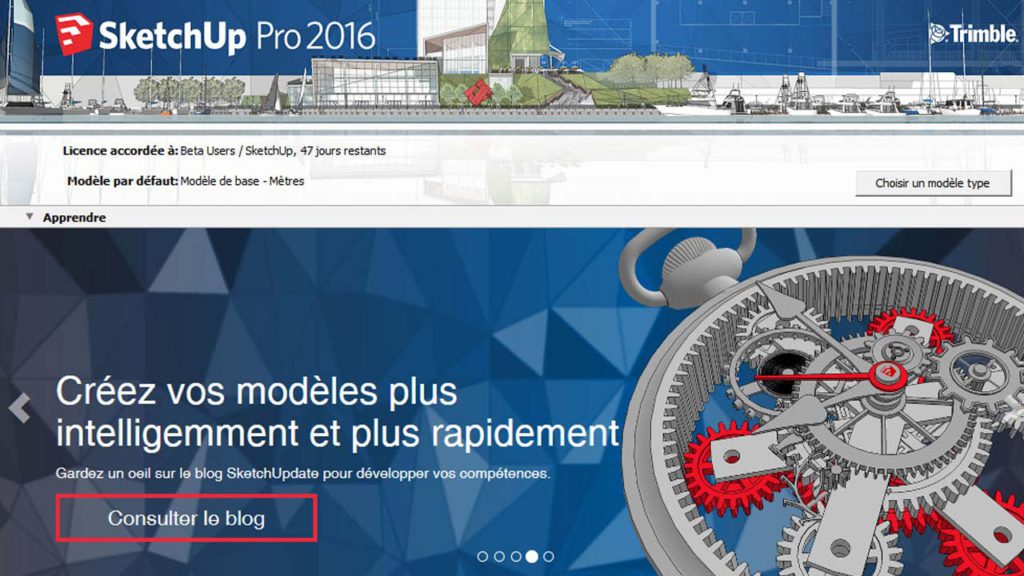The width and height of the screenshot is (1024, 576).
Task: Click the '47 jours restants' licence text
Action: (343, 151)
